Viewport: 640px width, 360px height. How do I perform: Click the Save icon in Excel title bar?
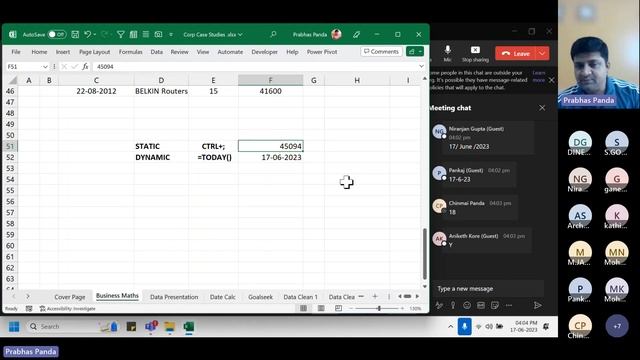pyautogui.click(x=75, y=34)
